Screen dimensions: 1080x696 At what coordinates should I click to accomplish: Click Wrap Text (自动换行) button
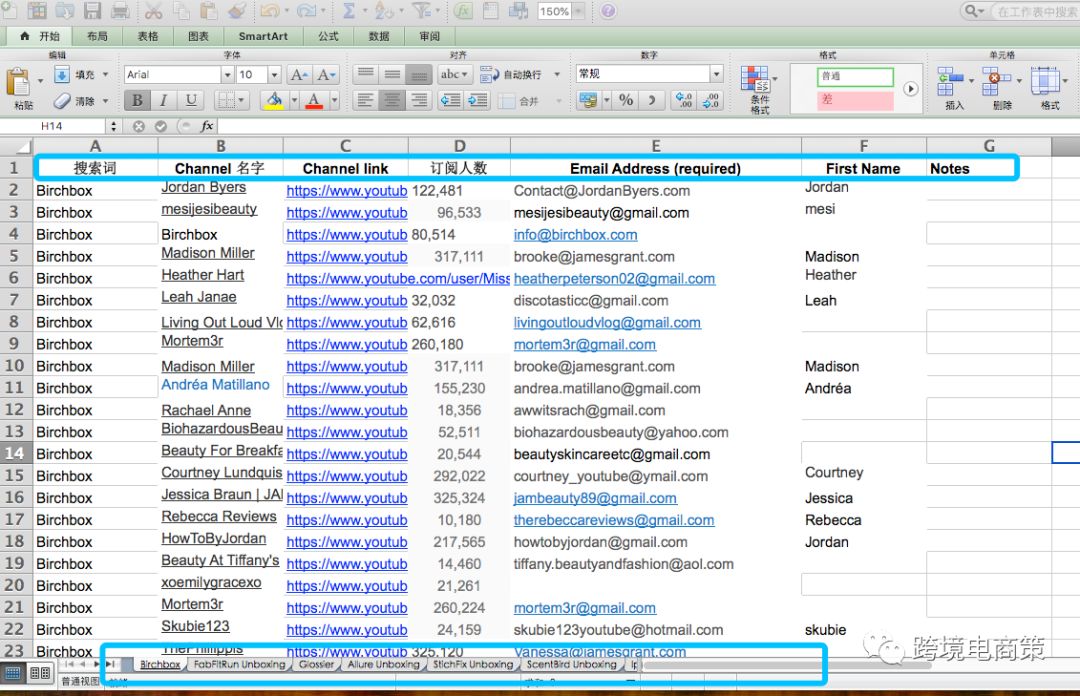point(511,74)
